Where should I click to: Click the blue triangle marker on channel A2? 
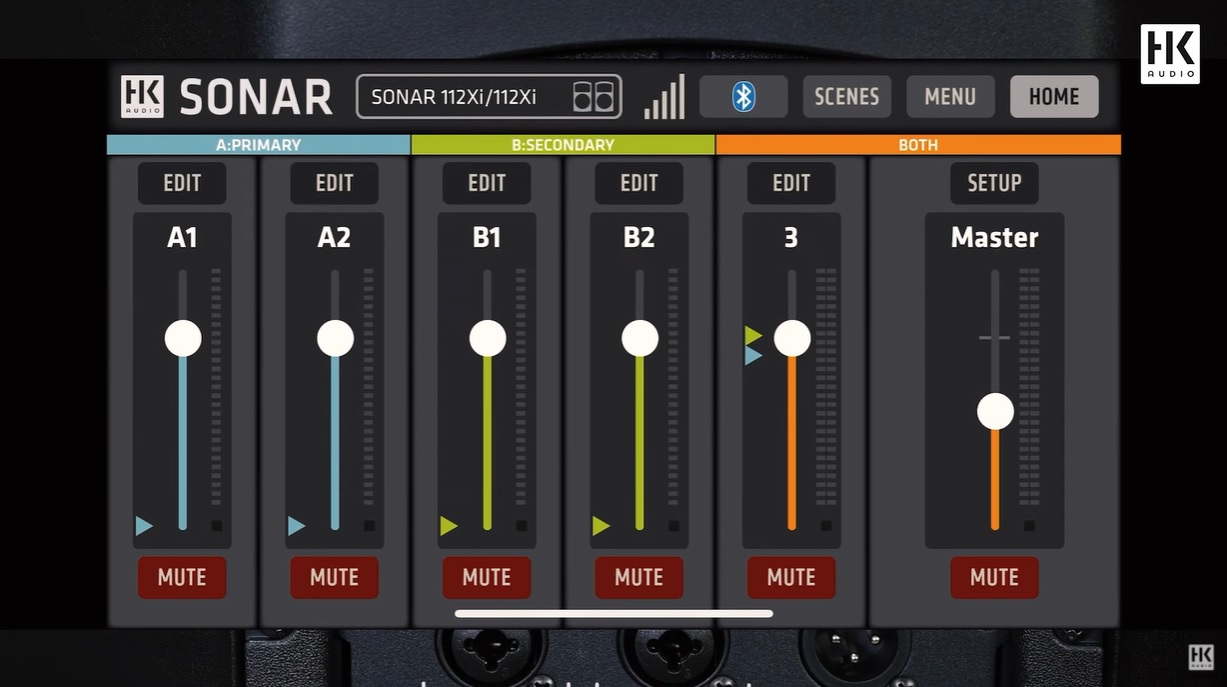coord(297,526)
